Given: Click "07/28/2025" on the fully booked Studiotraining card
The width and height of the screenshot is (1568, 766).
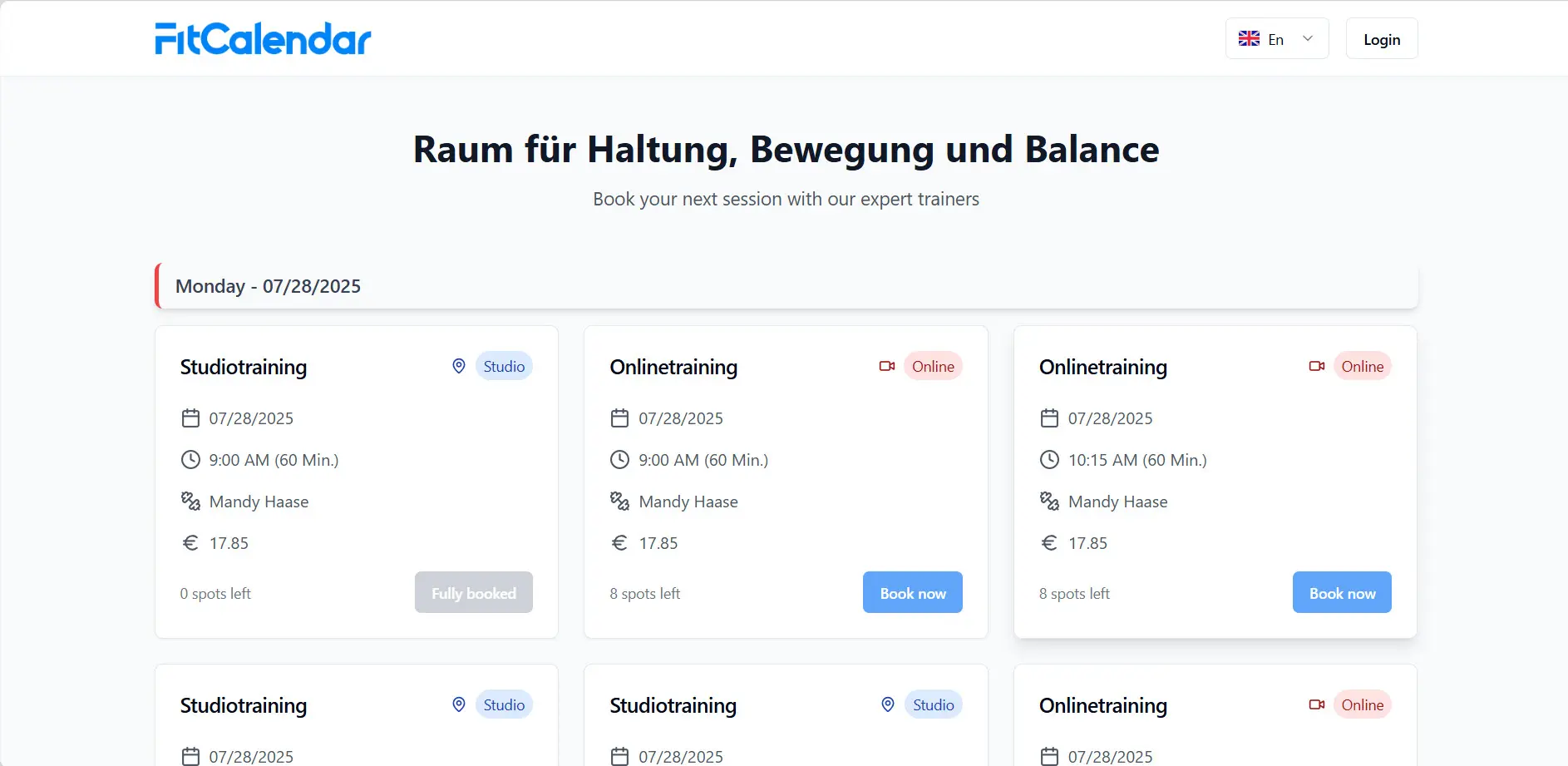Looking at the screenshot, I should (x=251, y=418).
